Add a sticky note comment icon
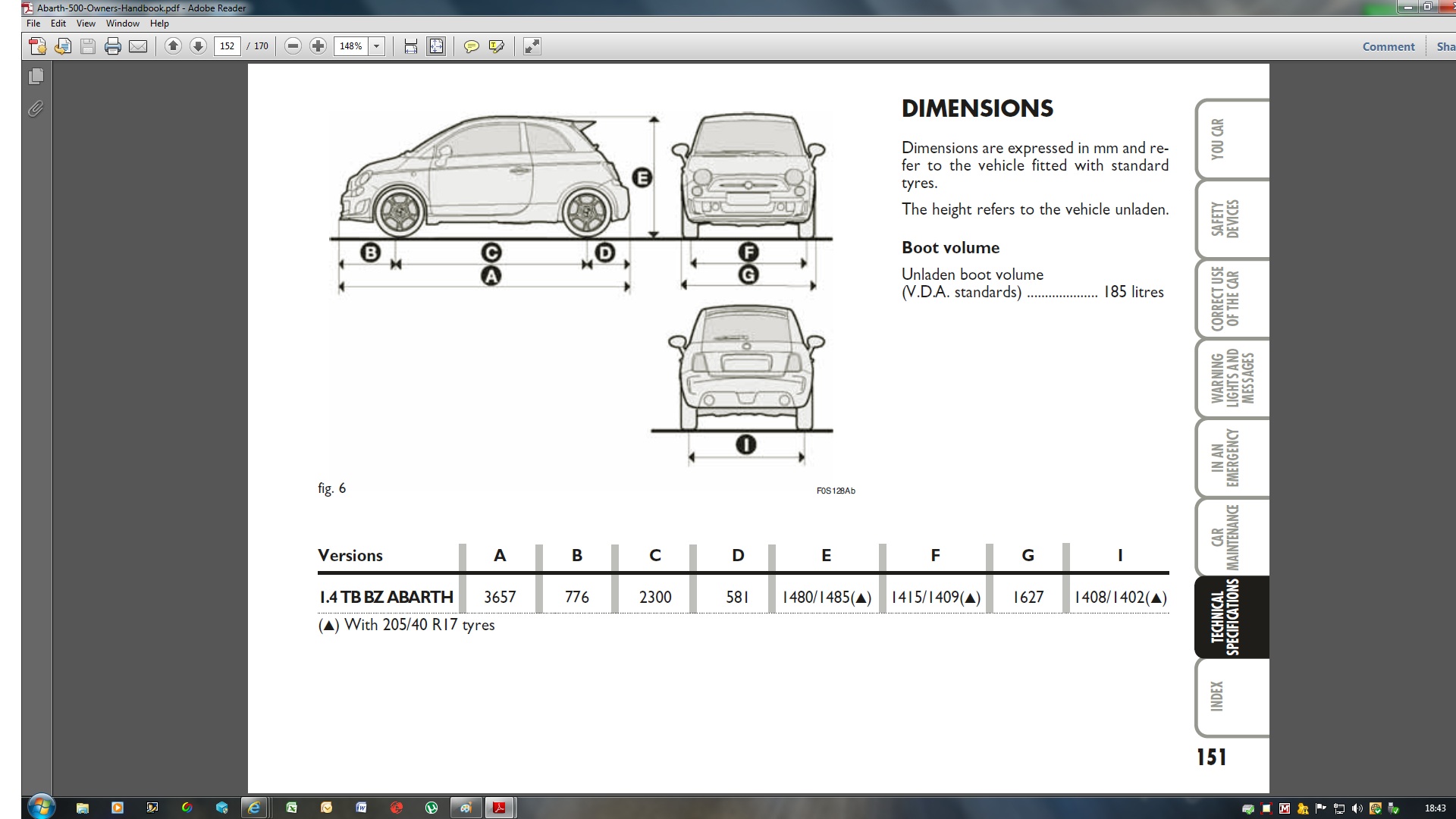 point(471,46)
